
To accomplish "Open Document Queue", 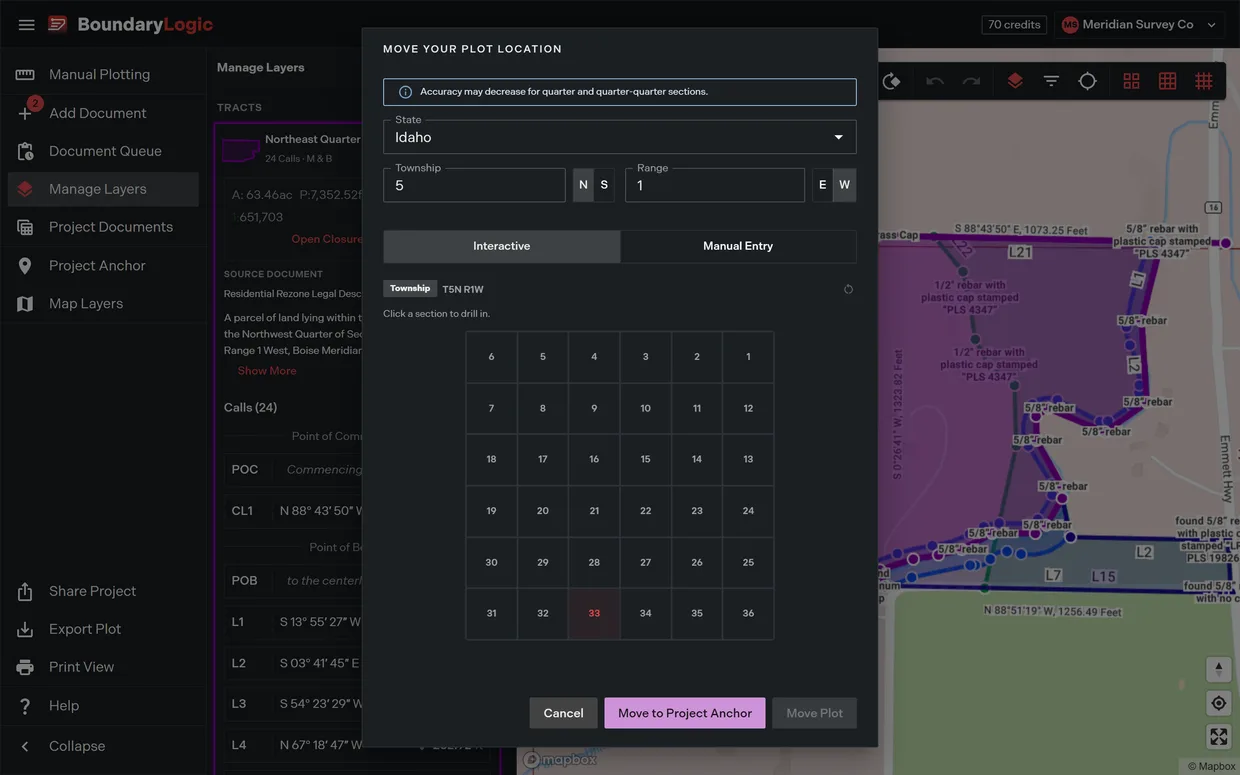I will [103, 151].
